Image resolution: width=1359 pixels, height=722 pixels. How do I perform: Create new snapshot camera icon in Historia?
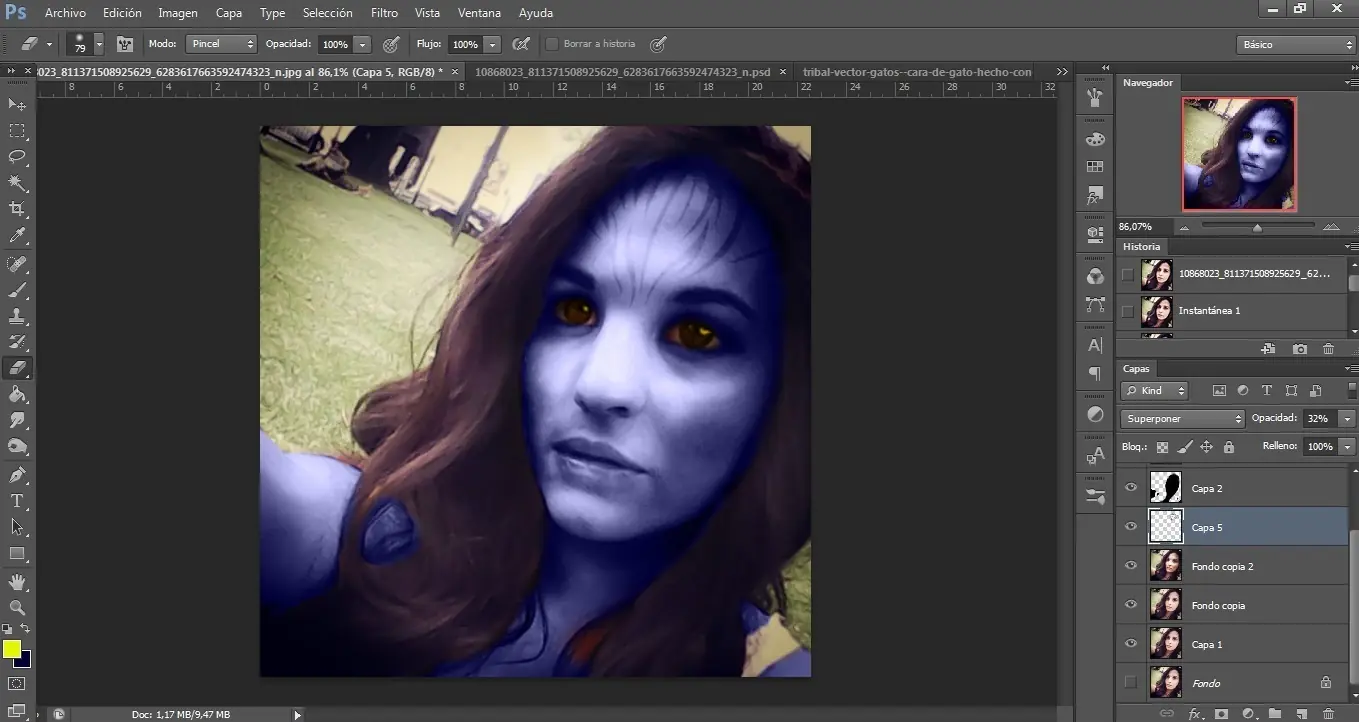1299,349
